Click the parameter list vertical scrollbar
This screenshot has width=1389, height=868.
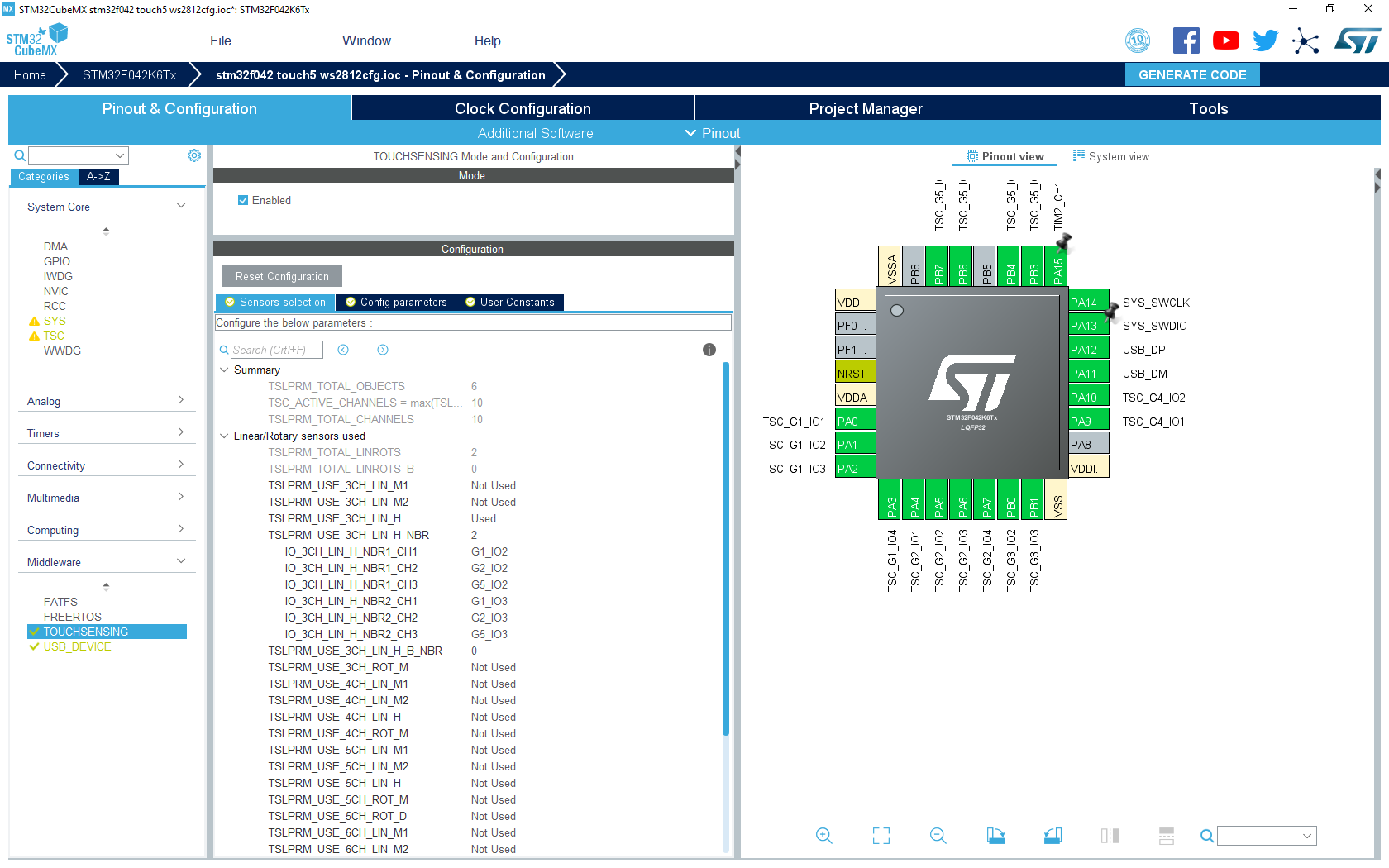coord(725,549)
